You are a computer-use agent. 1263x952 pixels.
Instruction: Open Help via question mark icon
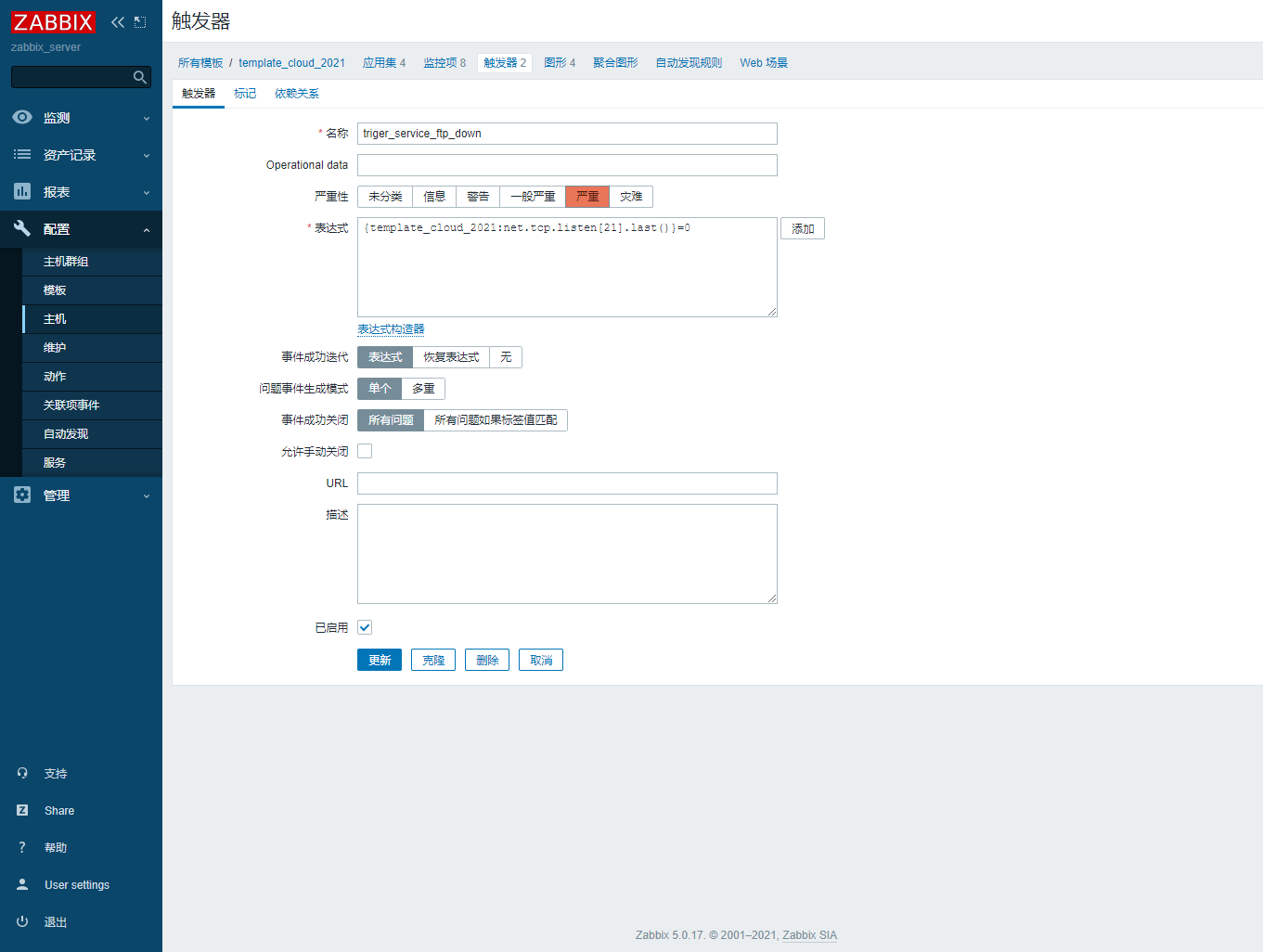click(22, 847)
